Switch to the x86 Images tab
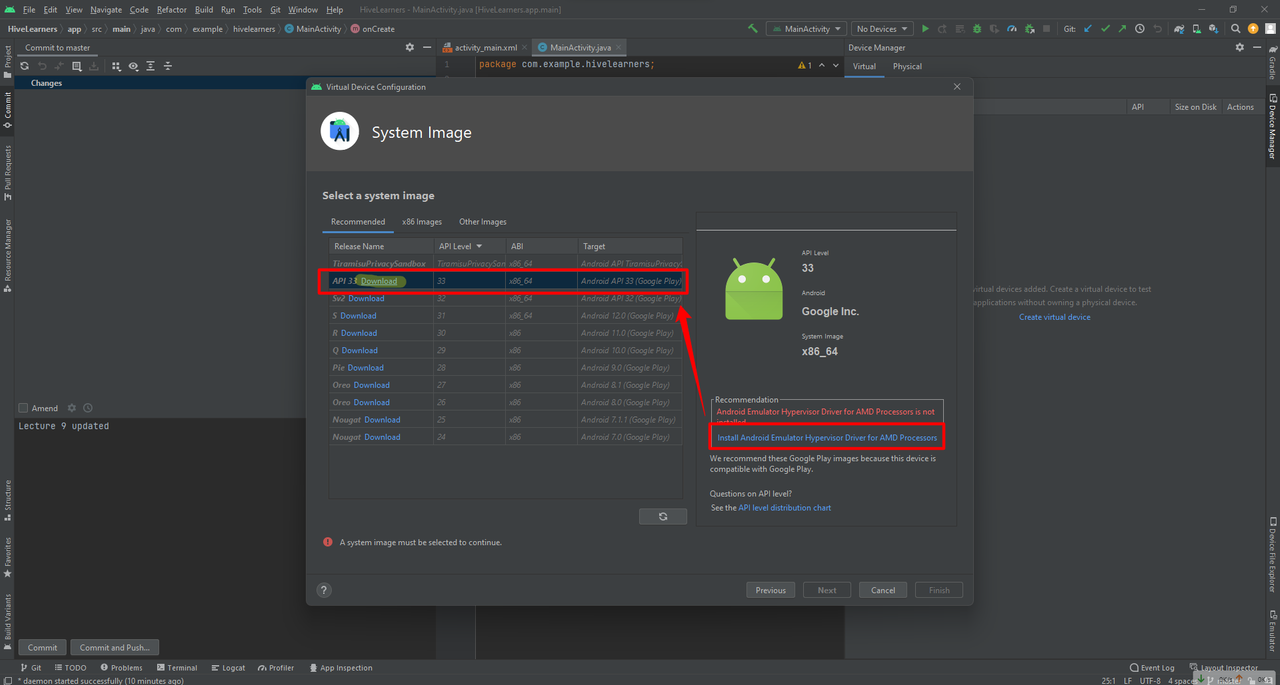The width and height of the screenshot is (1280, 685). click(422, 222)
